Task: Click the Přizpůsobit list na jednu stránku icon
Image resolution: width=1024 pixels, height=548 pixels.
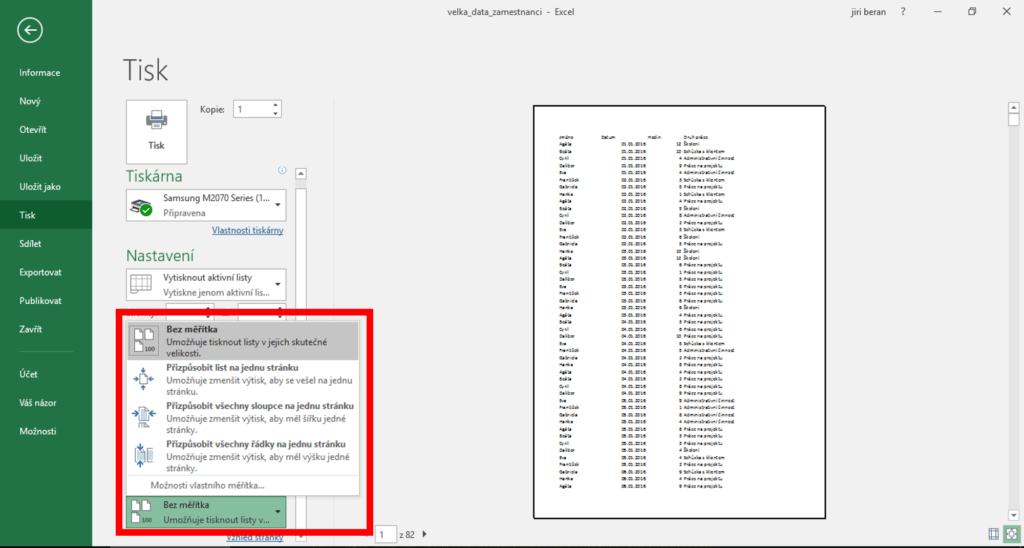Action: (143, 380)
